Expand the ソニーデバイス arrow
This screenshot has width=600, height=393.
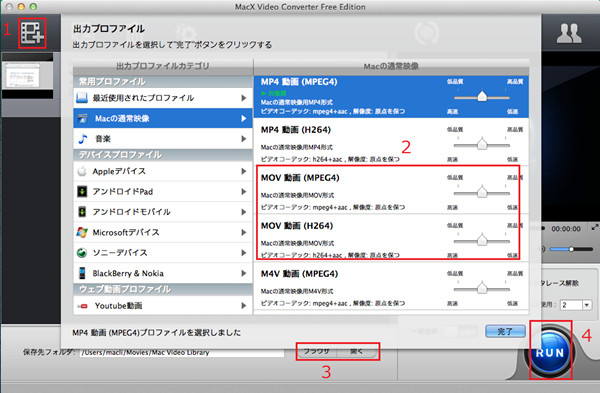point(244,253)
